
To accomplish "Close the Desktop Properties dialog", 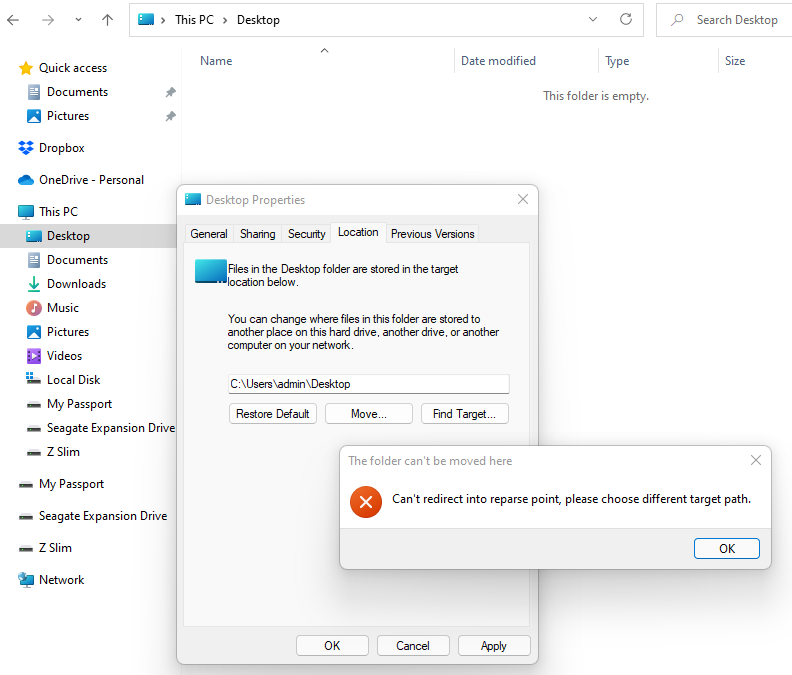I will (523, 199).
